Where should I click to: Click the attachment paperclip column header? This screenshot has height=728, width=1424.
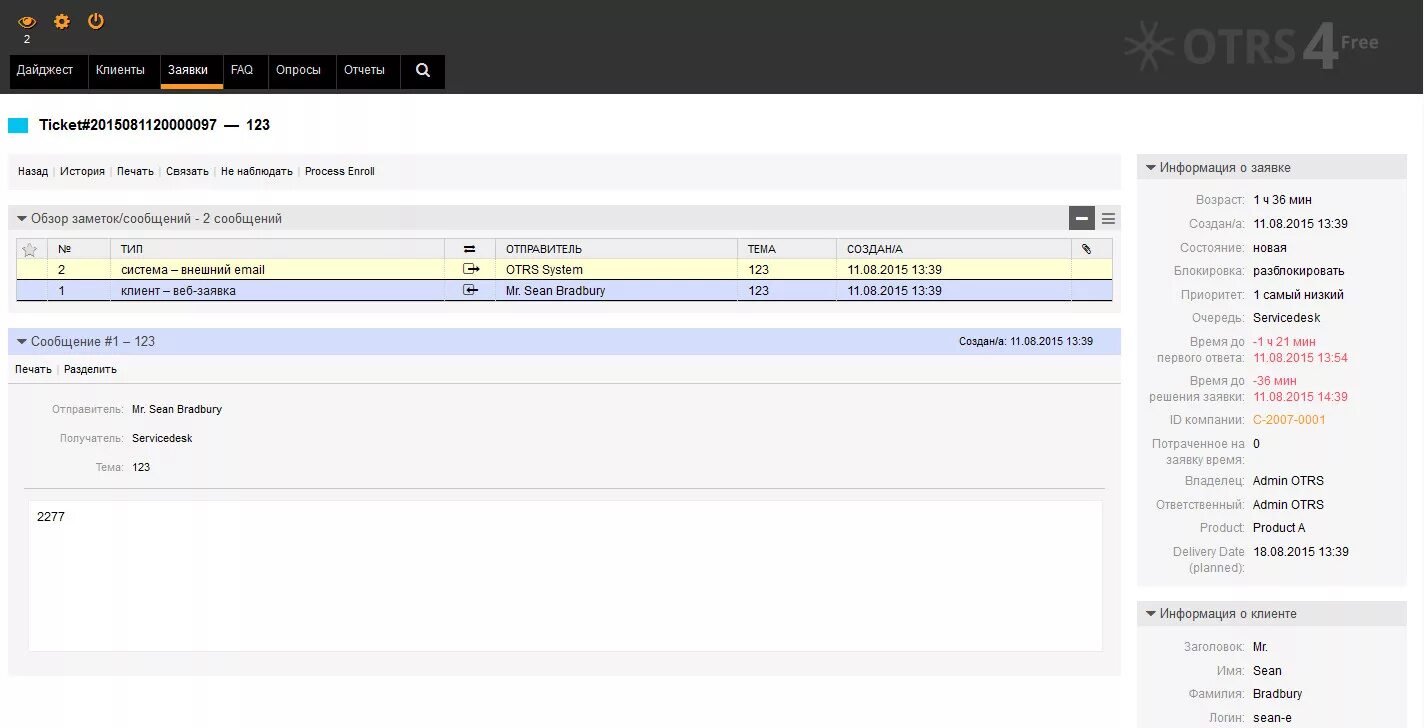(1087, 249)
